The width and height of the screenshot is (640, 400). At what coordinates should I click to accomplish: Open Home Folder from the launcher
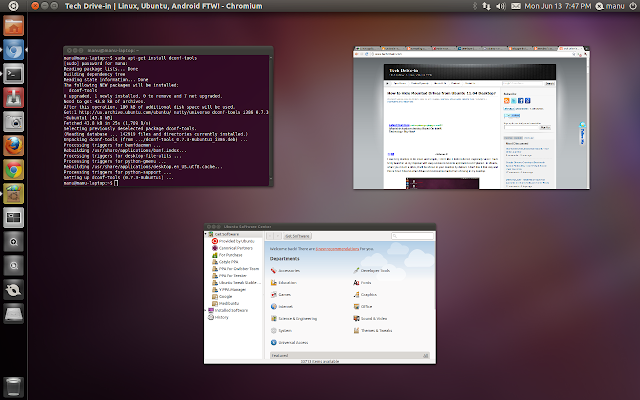click(13, 26)
